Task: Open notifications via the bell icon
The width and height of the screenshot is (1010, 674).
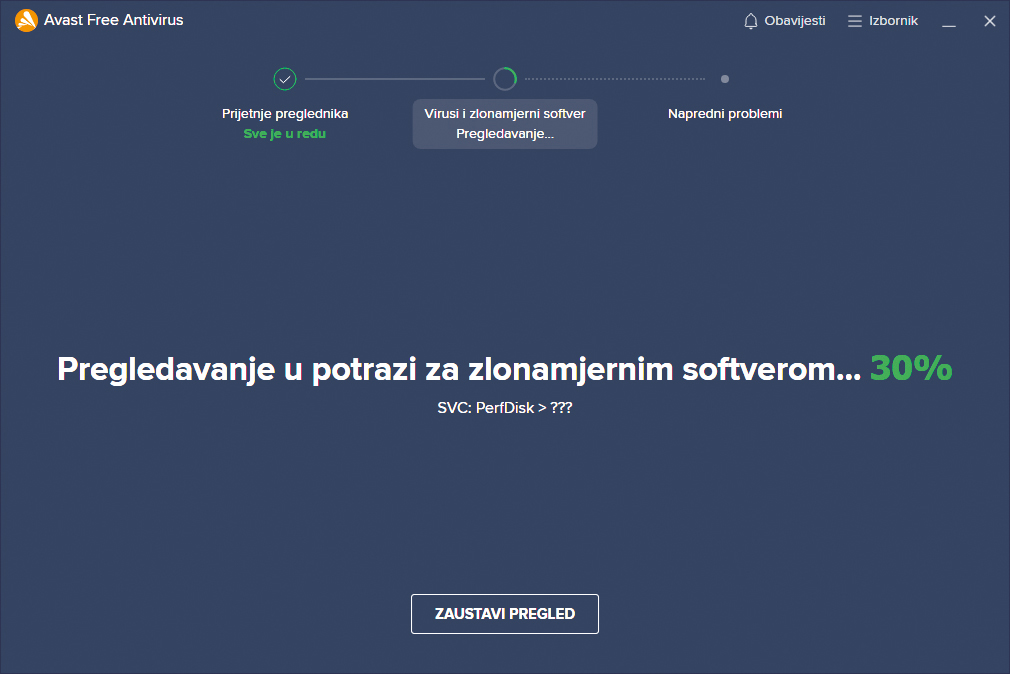Action: 751,21
